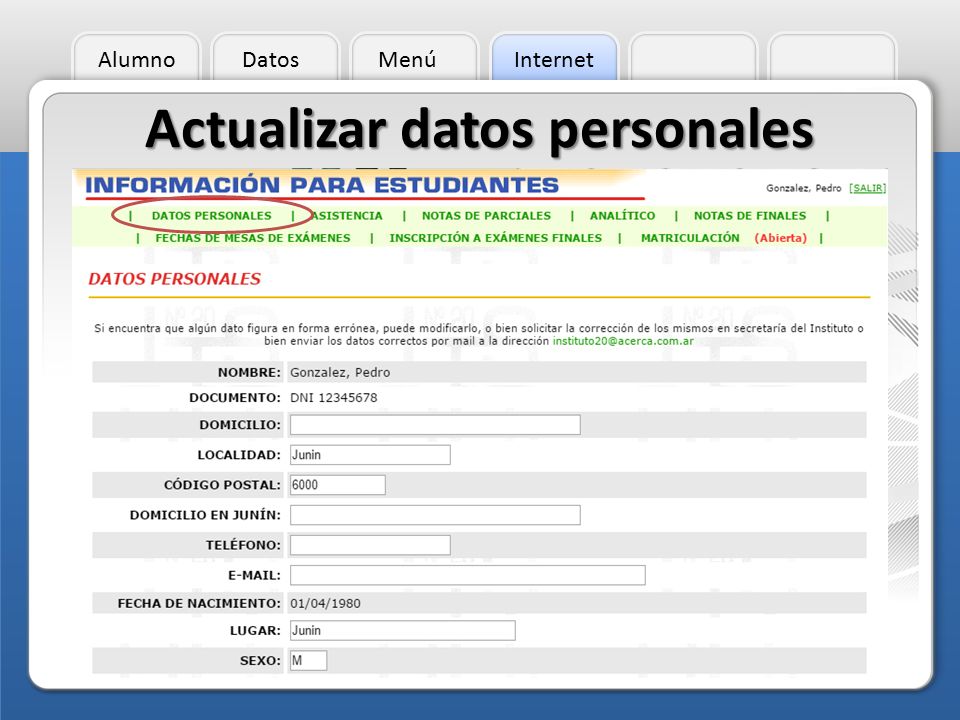Screen dimensions: 960x720
Task: Click the red DATOS PERSONALES heading
Action: click(x=174, y=279)
